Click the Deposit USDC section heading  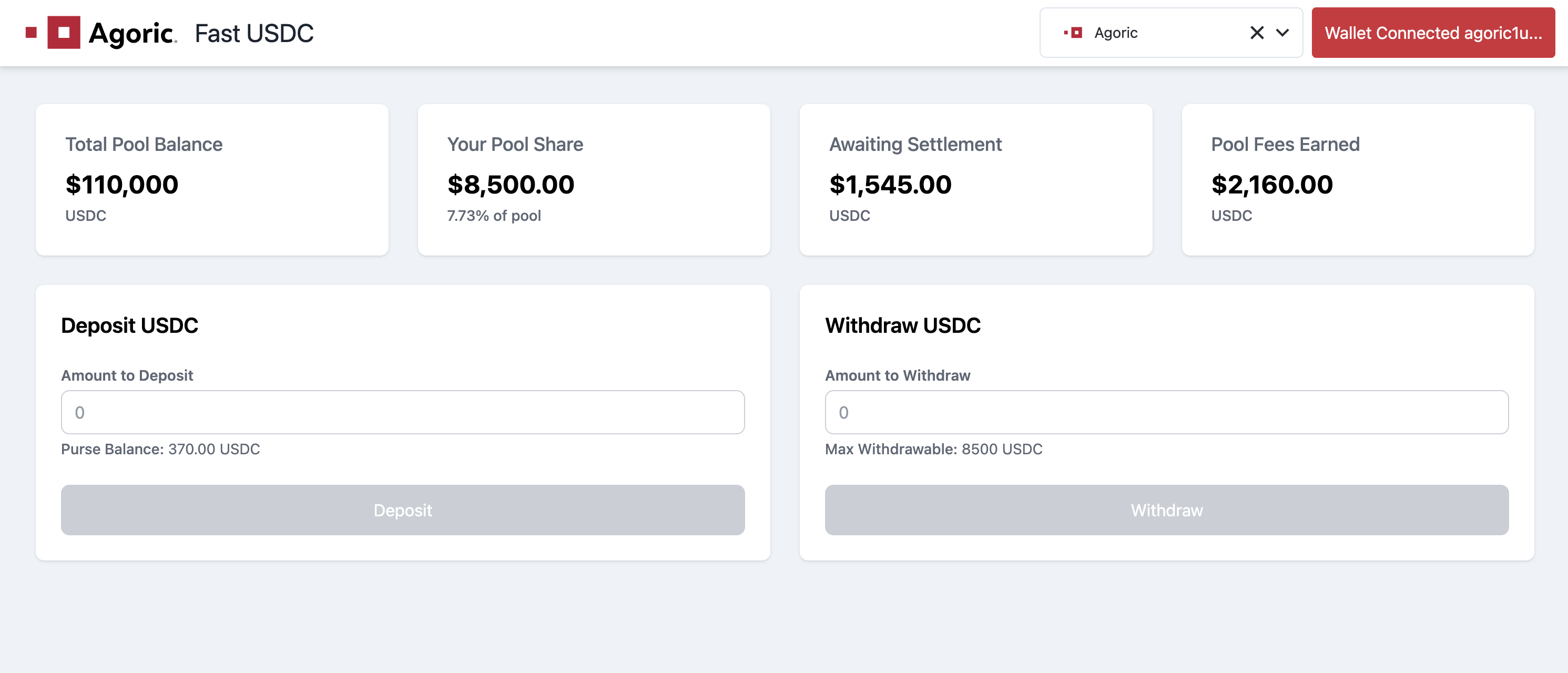click(129, 325)
